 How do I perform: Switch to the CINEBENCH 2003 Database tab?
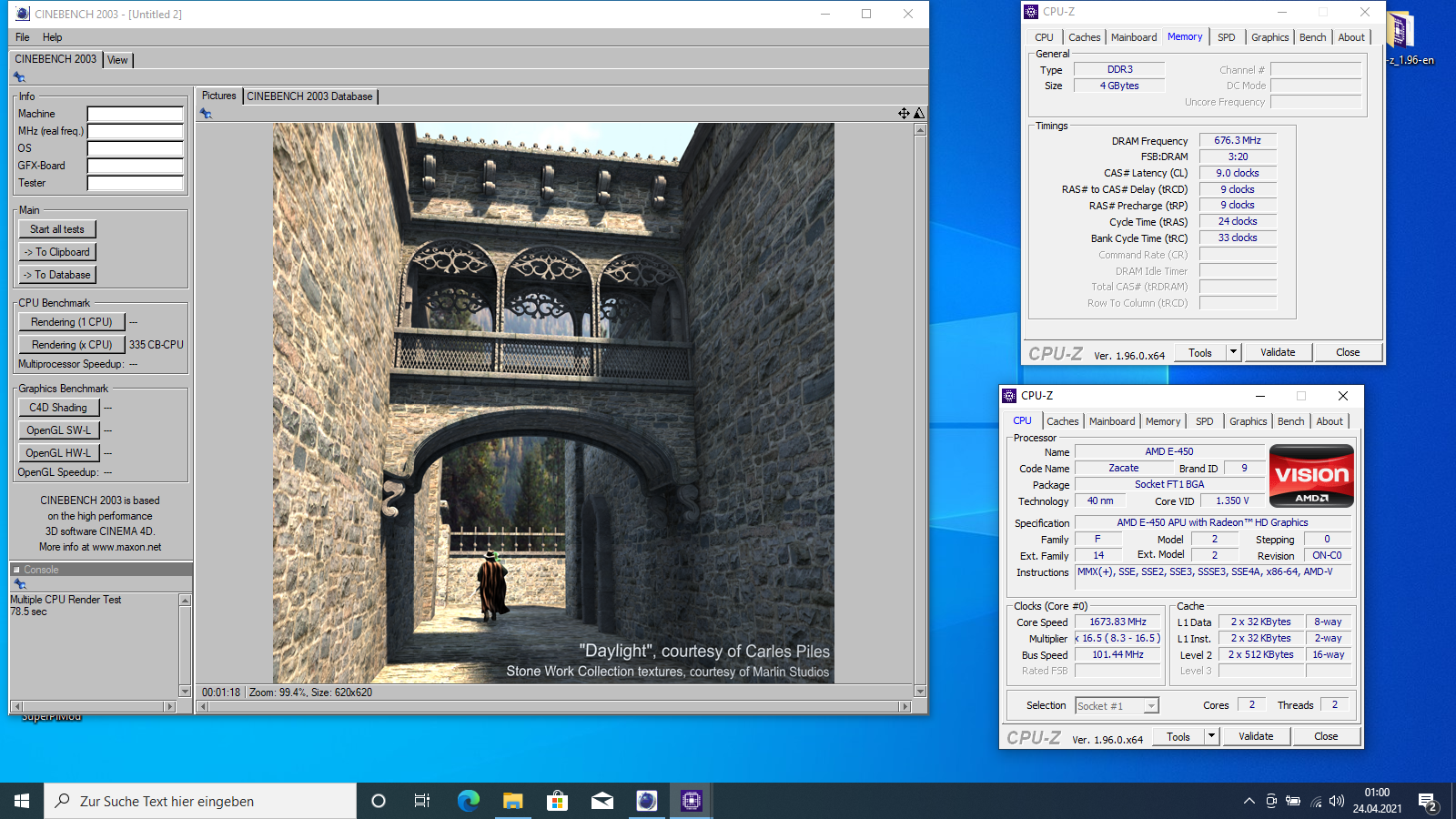pos(309,96)
